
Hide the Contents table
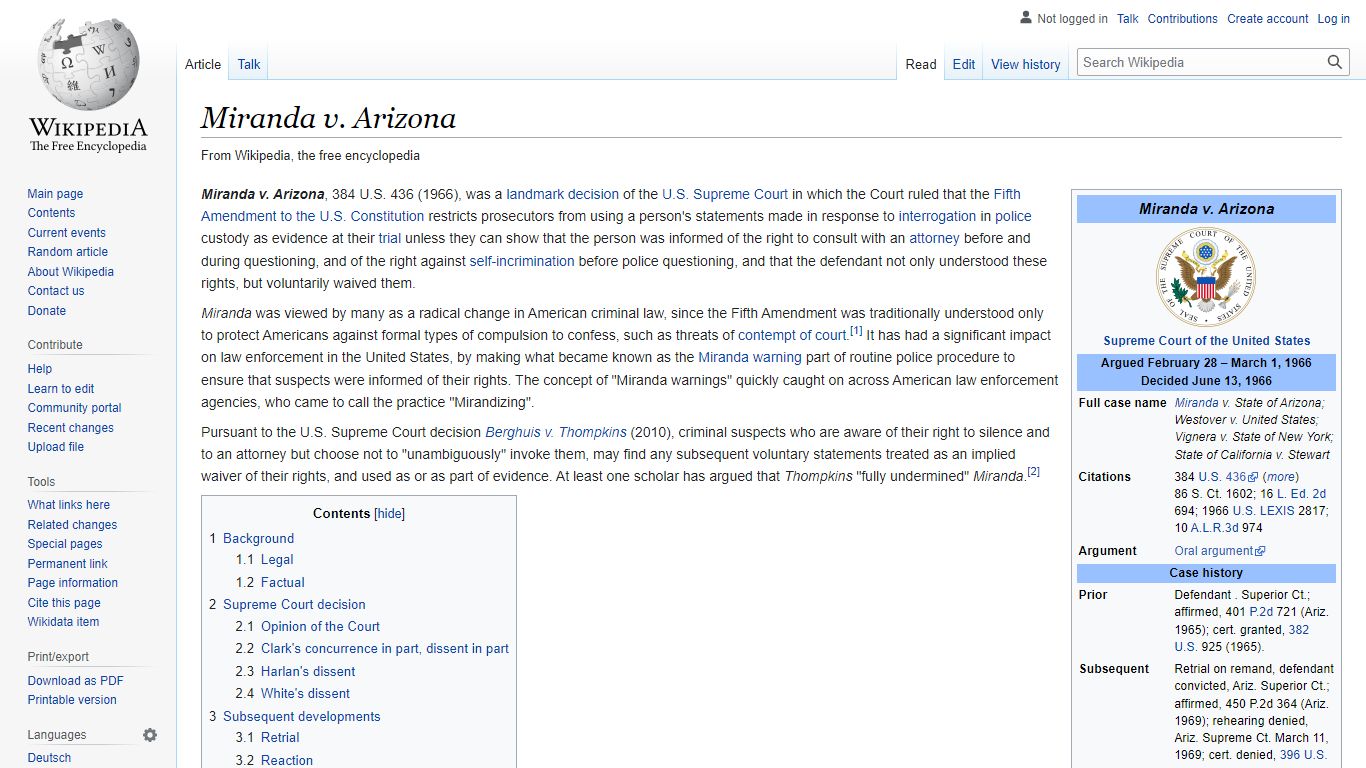[389, 513]
